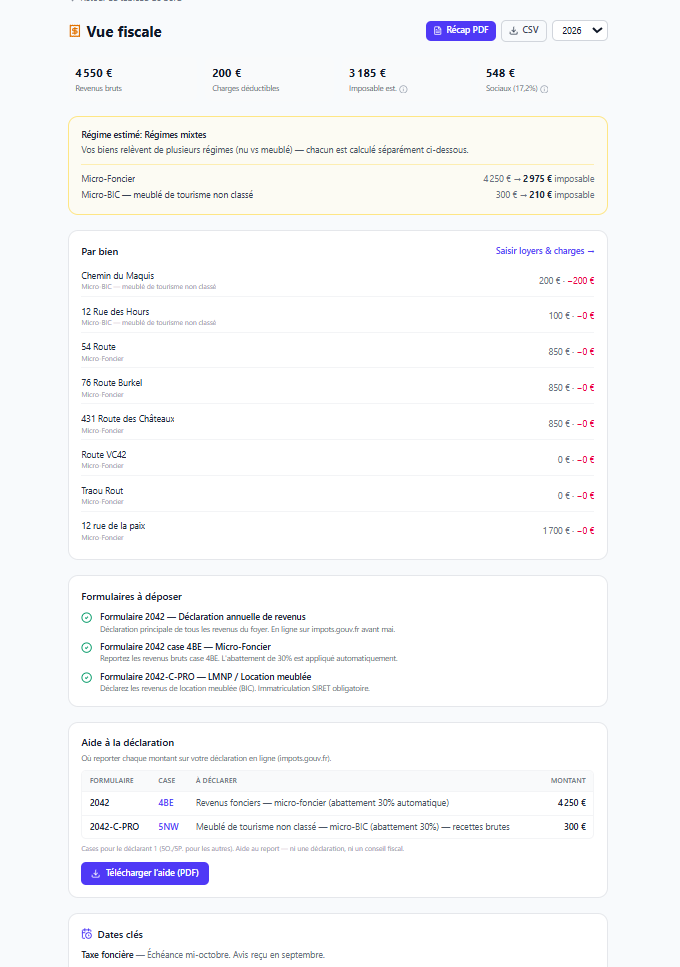
Task: Select the Chemin du Maquis property row
Action: [x=338, y=280]
